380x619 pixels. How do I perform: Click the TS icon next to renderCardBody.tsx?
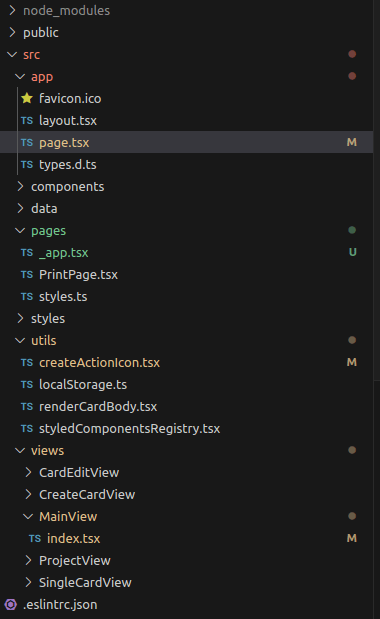(27, 407)
